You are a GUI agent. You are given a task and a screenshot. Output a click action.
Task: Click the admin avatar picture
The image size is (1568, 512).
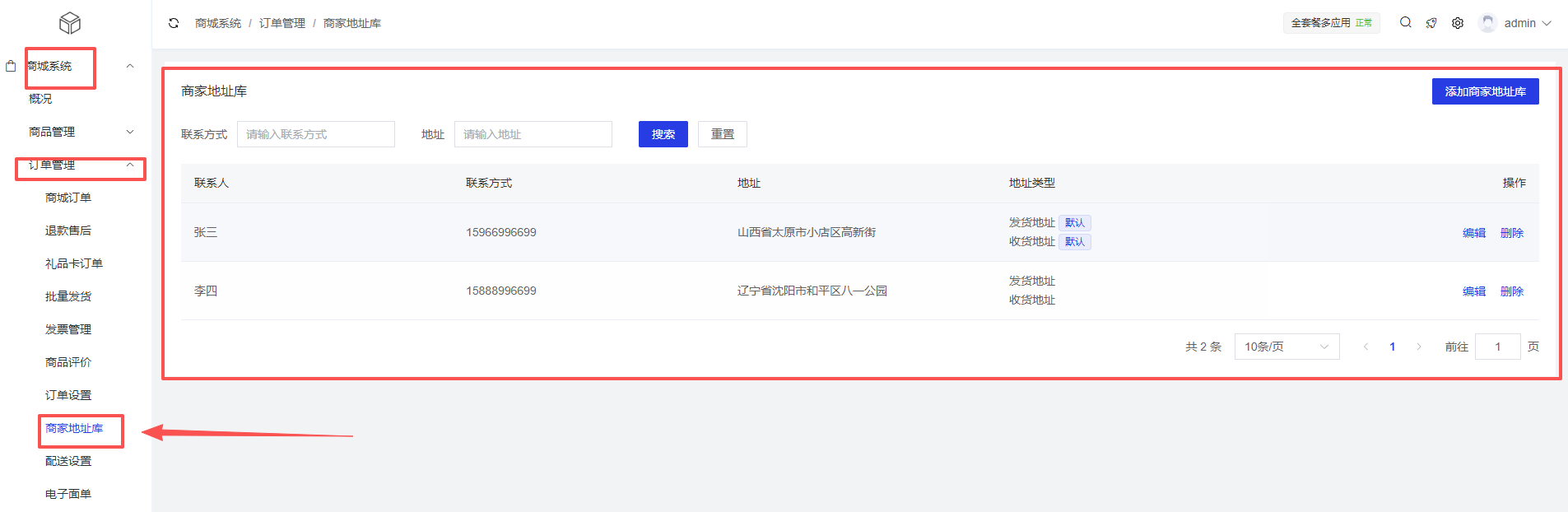(x=1487, y=23)
